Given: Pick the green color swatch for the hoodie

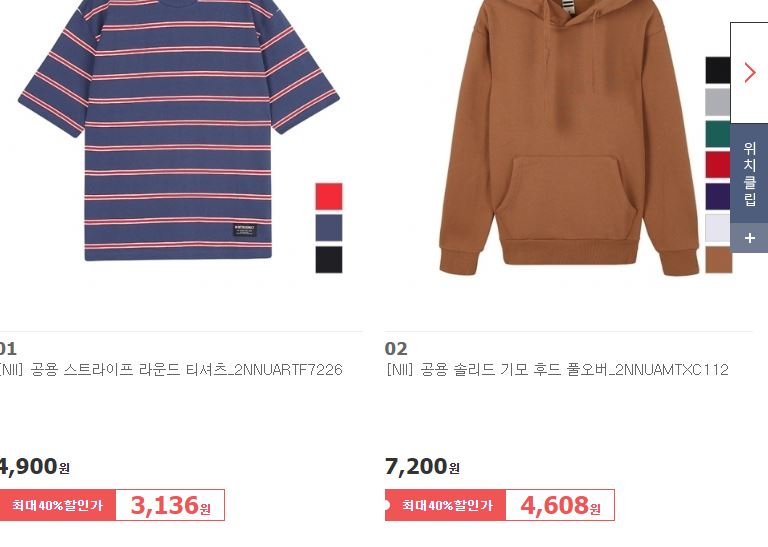Looking at the screenshot, I should click(x=718, y=134).
